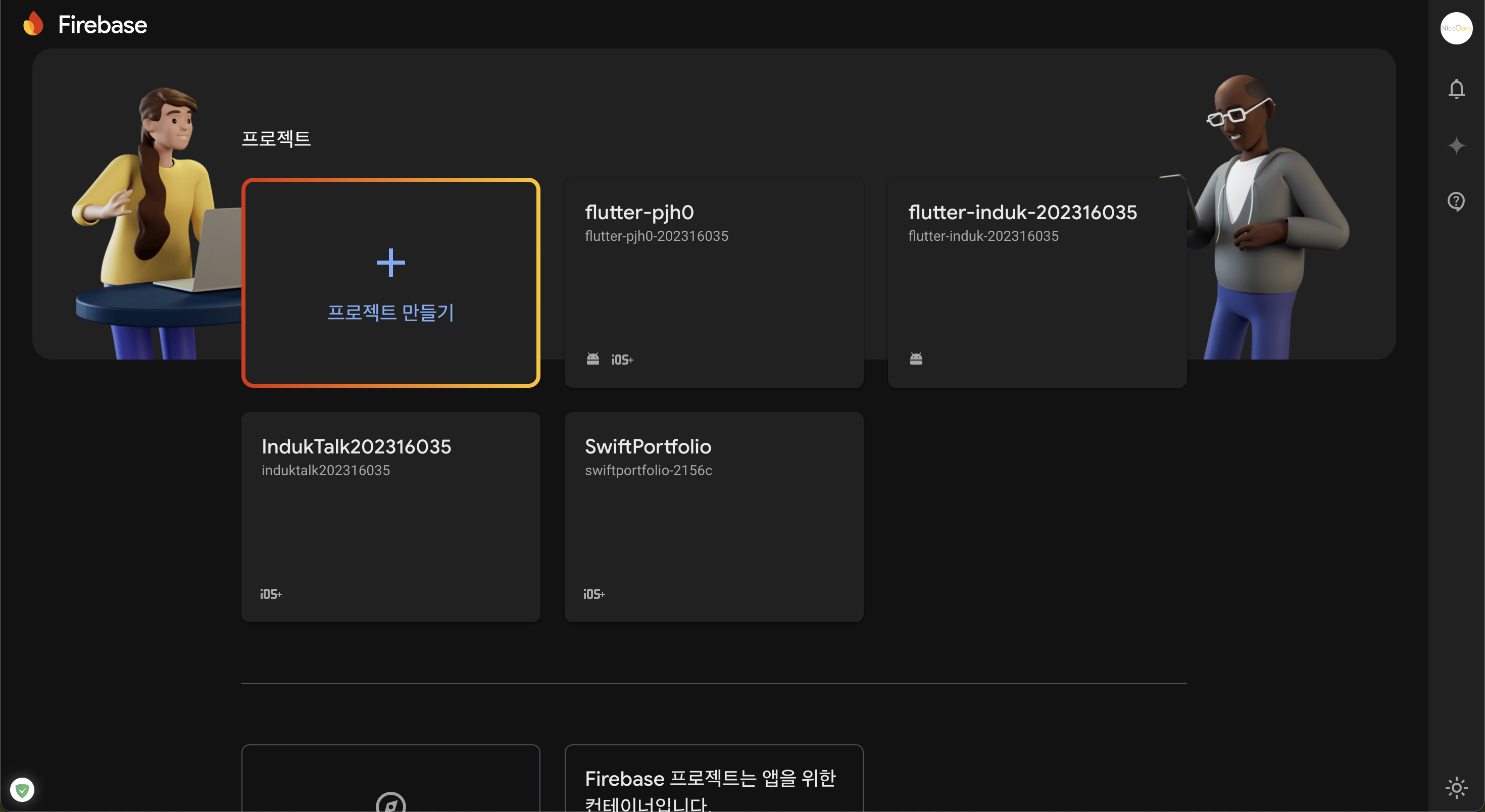Click the compass icon on bottom card

[x=391, y=803]
